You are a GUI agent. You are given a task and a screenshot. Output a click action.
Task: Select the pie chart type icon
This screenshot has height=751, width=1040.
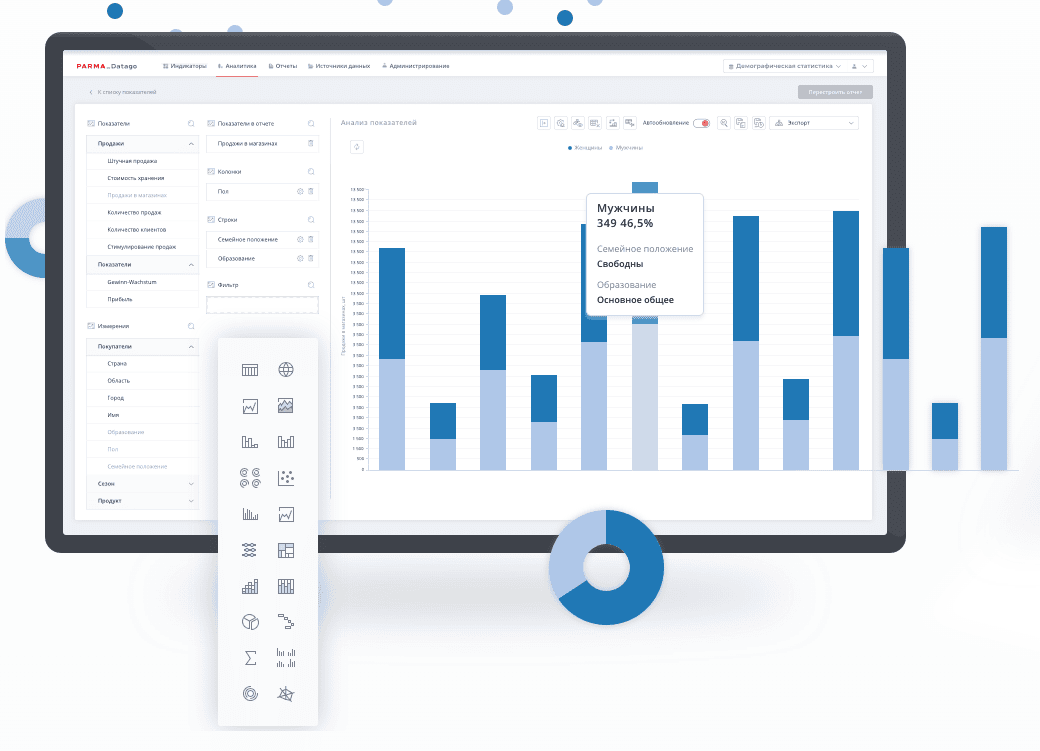coord(250,622)
